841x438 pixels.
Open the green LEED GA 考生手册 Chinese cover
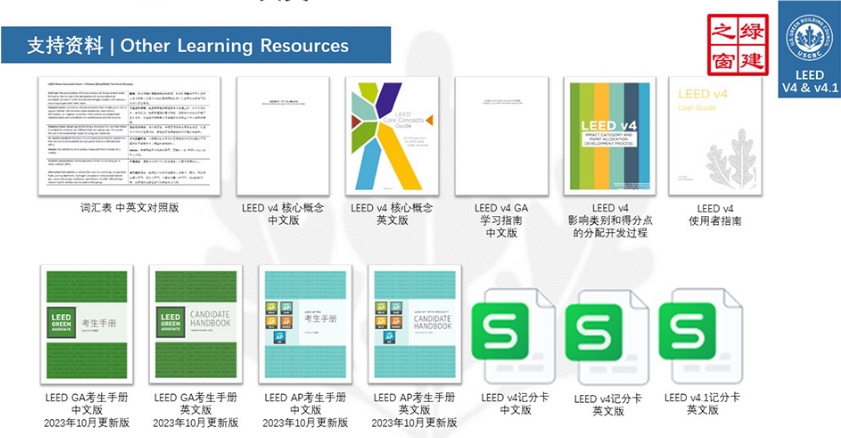[87, 324]
